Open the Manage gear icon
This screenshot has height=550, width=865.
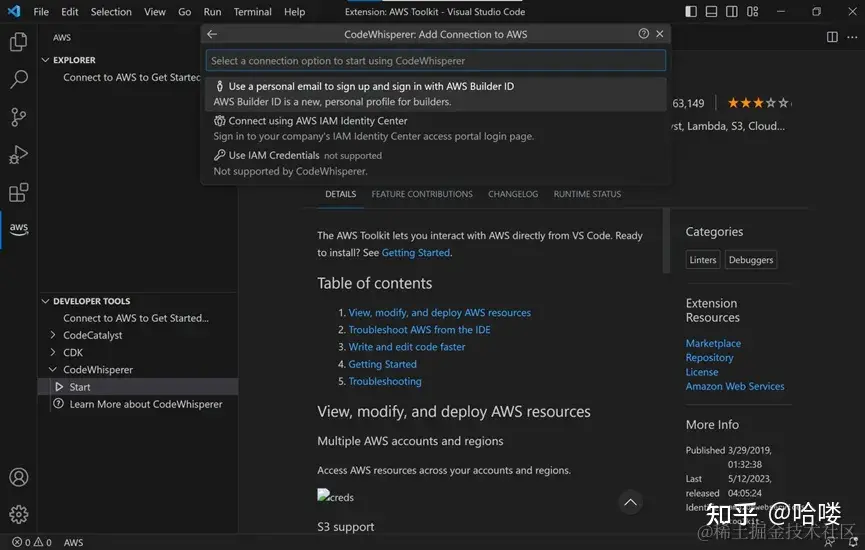click(18, 514)
